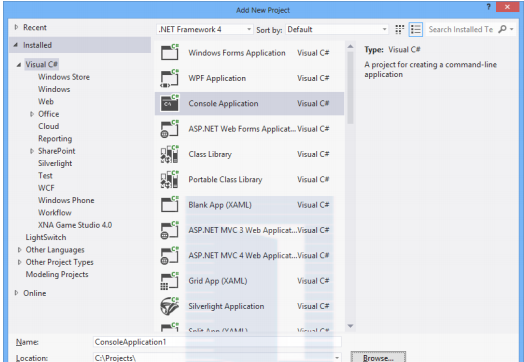The width and height of the screenshot is (524, 362).
Task: Collapse the Visual C# tree node
Action: 19,65
